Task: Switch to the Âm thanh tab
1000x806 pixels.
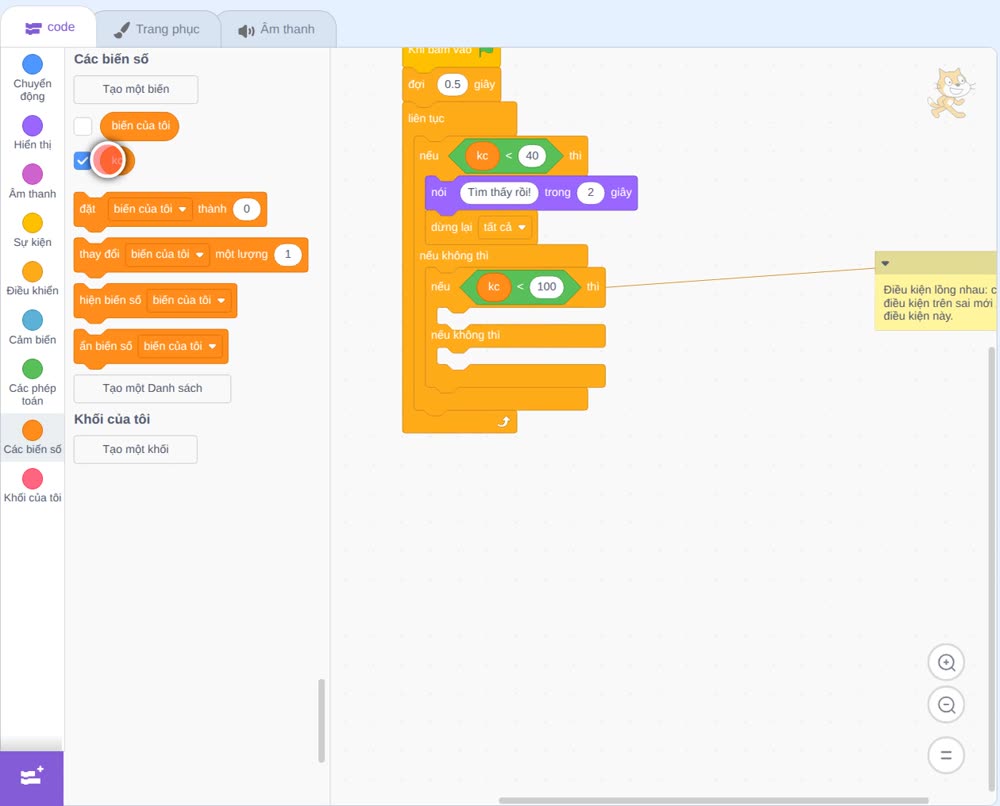Action: 277,29
